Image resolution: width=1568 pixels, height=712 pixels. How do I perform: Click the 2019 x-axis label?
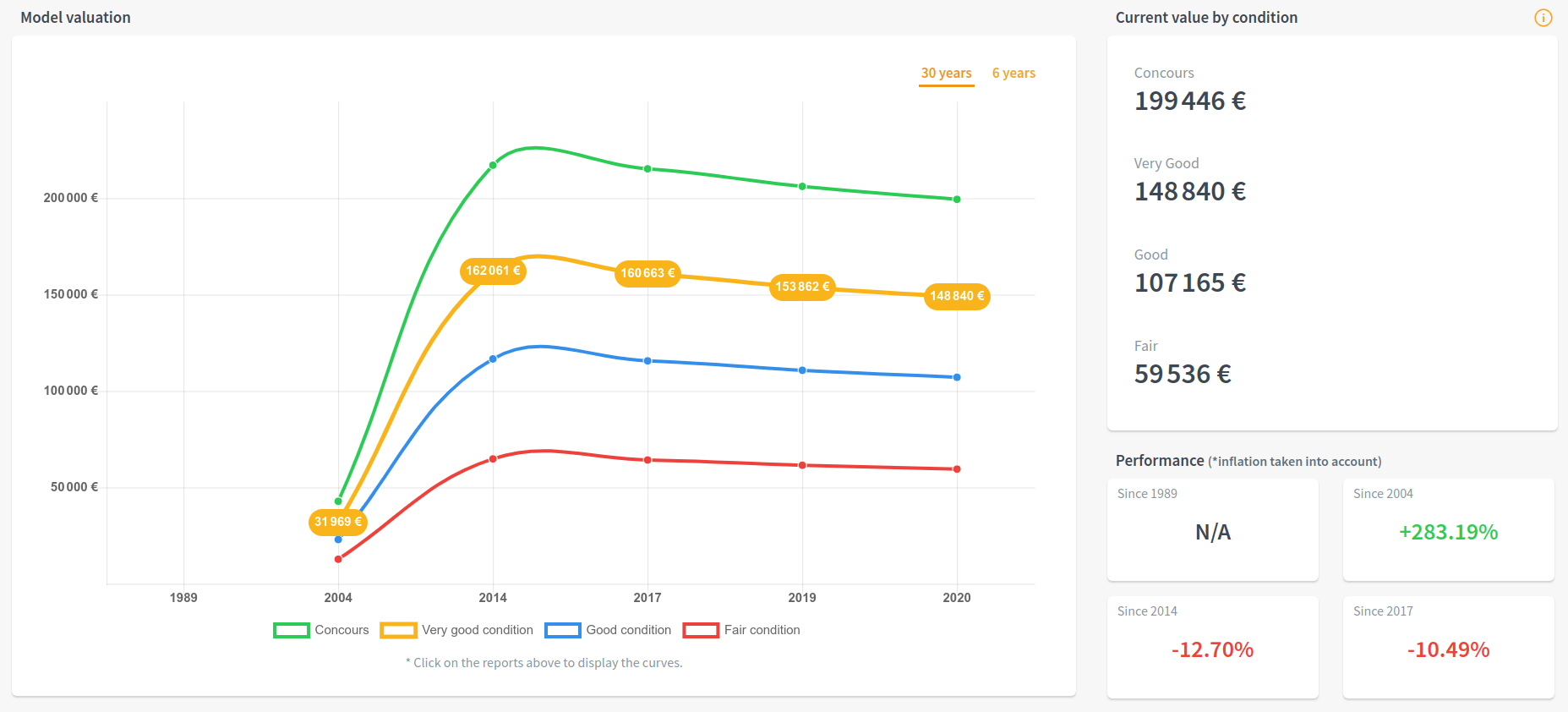tap(802, 598)
